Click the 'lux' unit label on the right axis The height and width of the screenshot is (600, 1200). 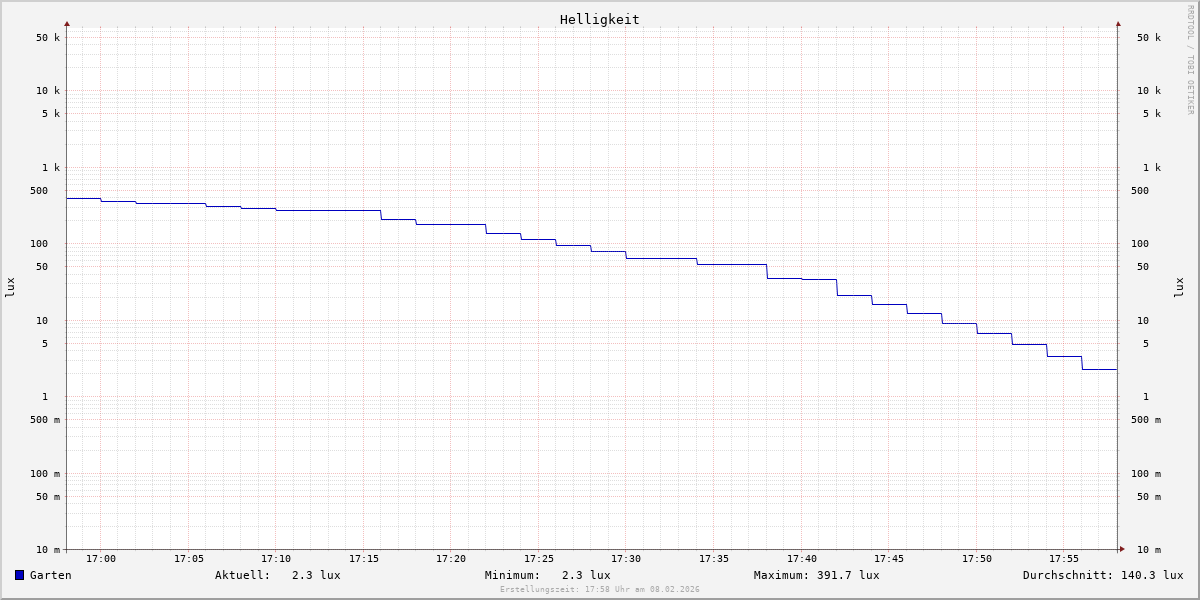[1180, 288]
